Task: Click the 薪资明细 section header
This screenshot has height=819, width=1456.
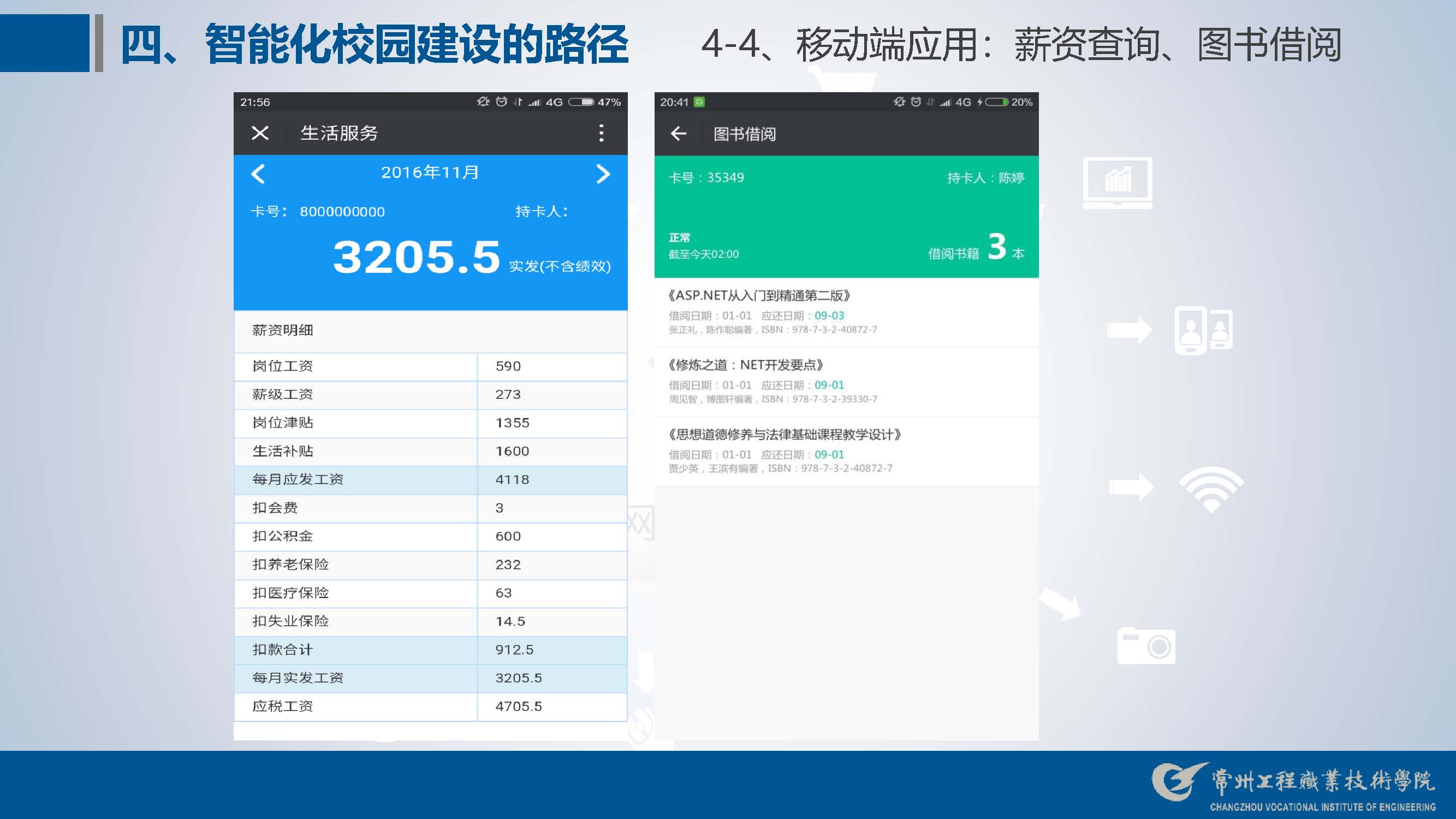Action: 283,331
